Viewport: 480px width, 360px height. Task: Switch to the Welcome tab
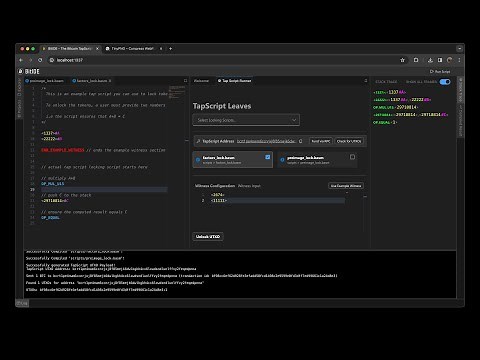tap(201, 81)
